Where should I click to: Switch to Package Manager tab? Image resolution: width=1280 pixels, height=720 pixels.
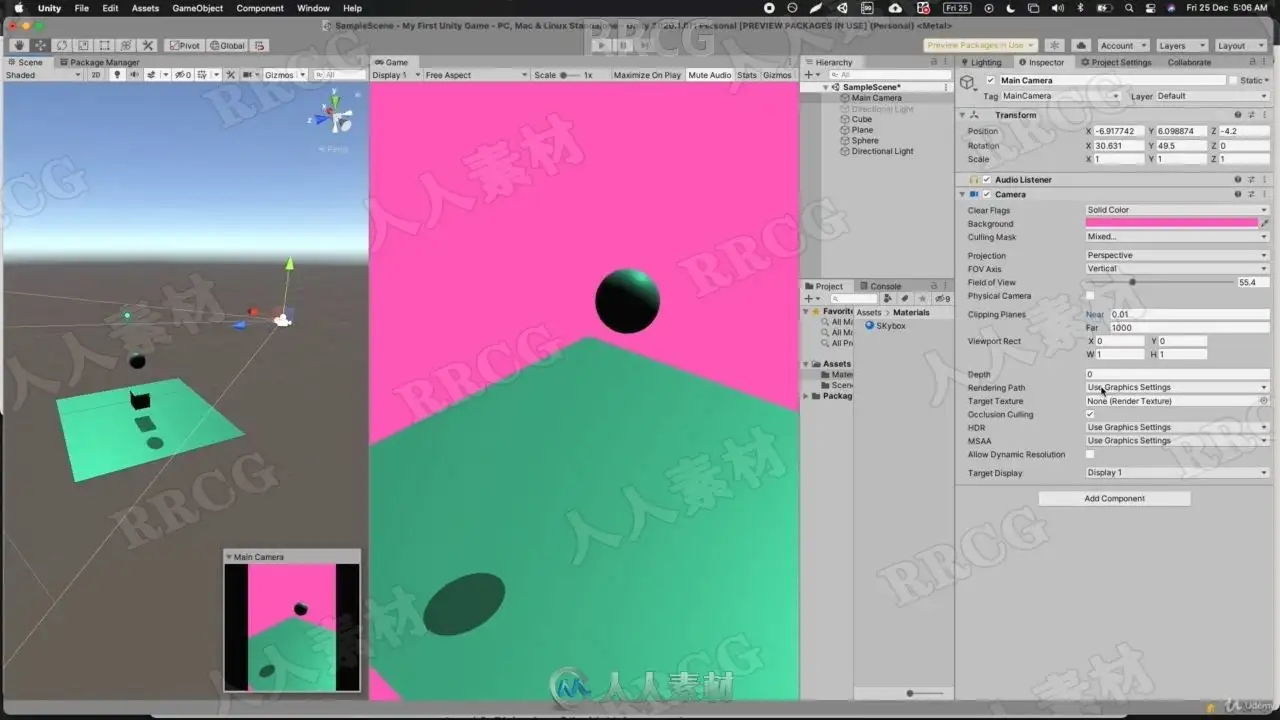(98, 62)
